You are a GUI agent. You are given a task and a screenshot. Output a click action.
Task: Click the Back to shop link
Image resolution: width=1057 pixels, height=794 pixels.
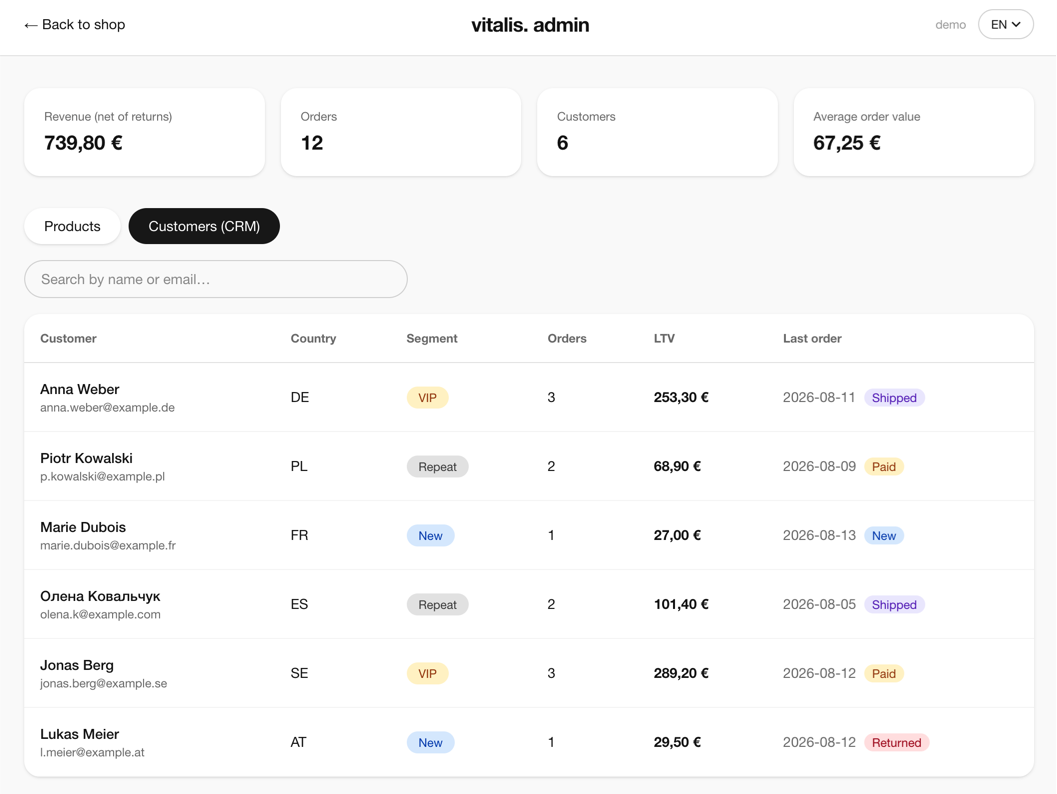(74, 25)
